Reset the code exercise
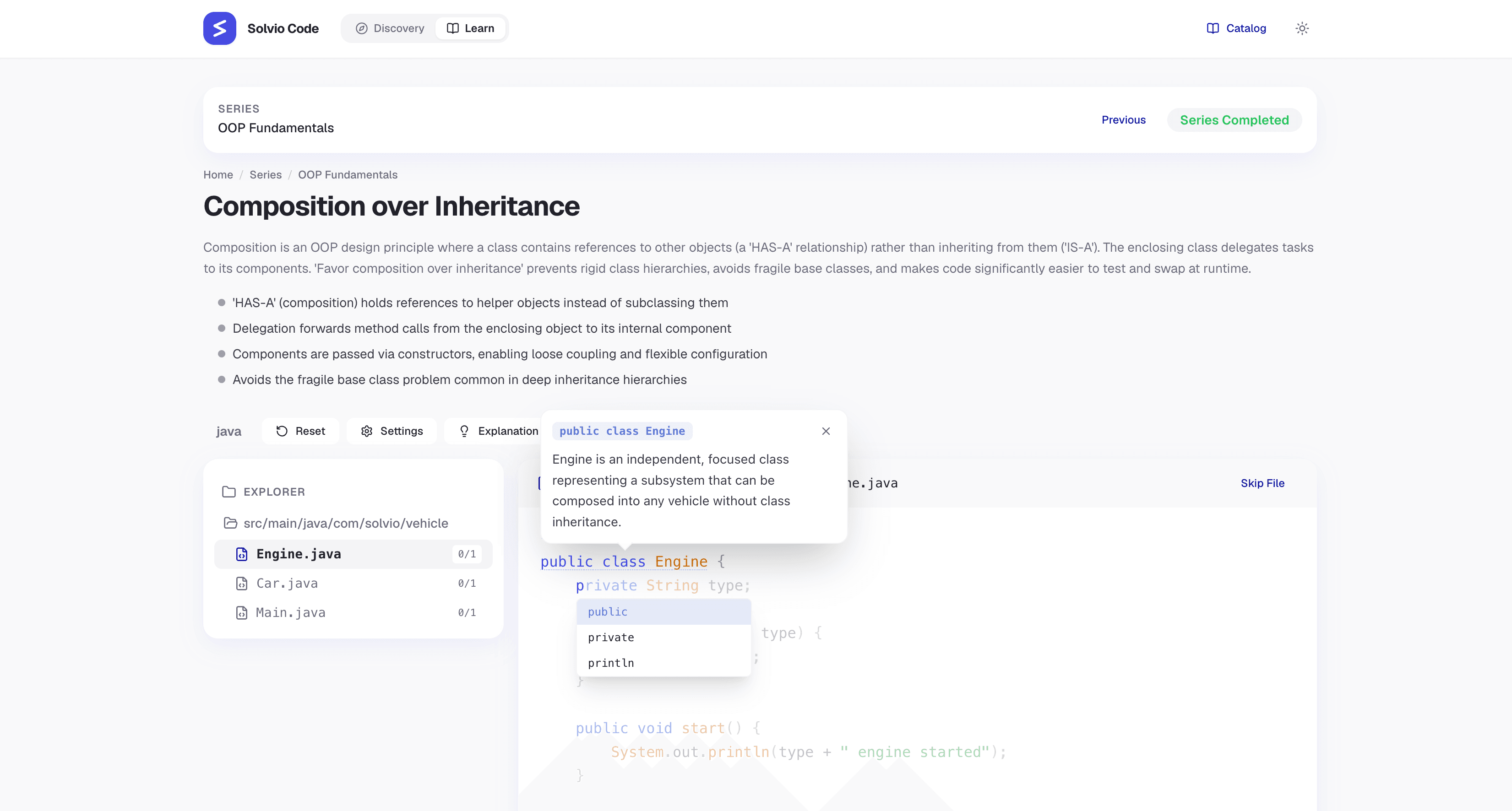 300,431
